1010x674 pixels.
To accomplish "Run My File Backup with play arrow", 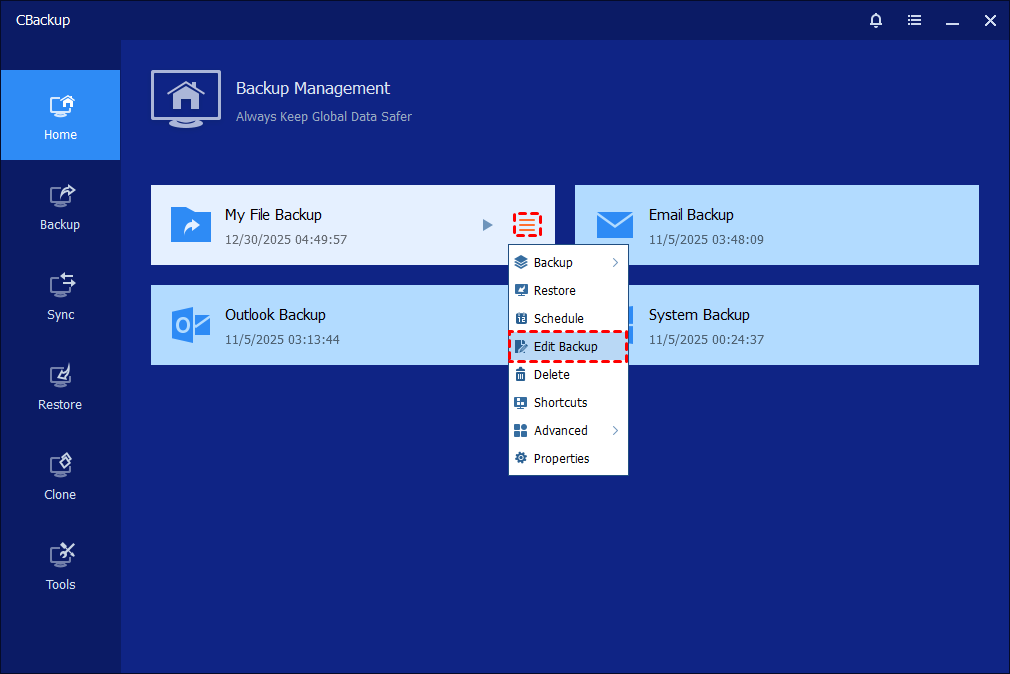I will coord(488,225).
